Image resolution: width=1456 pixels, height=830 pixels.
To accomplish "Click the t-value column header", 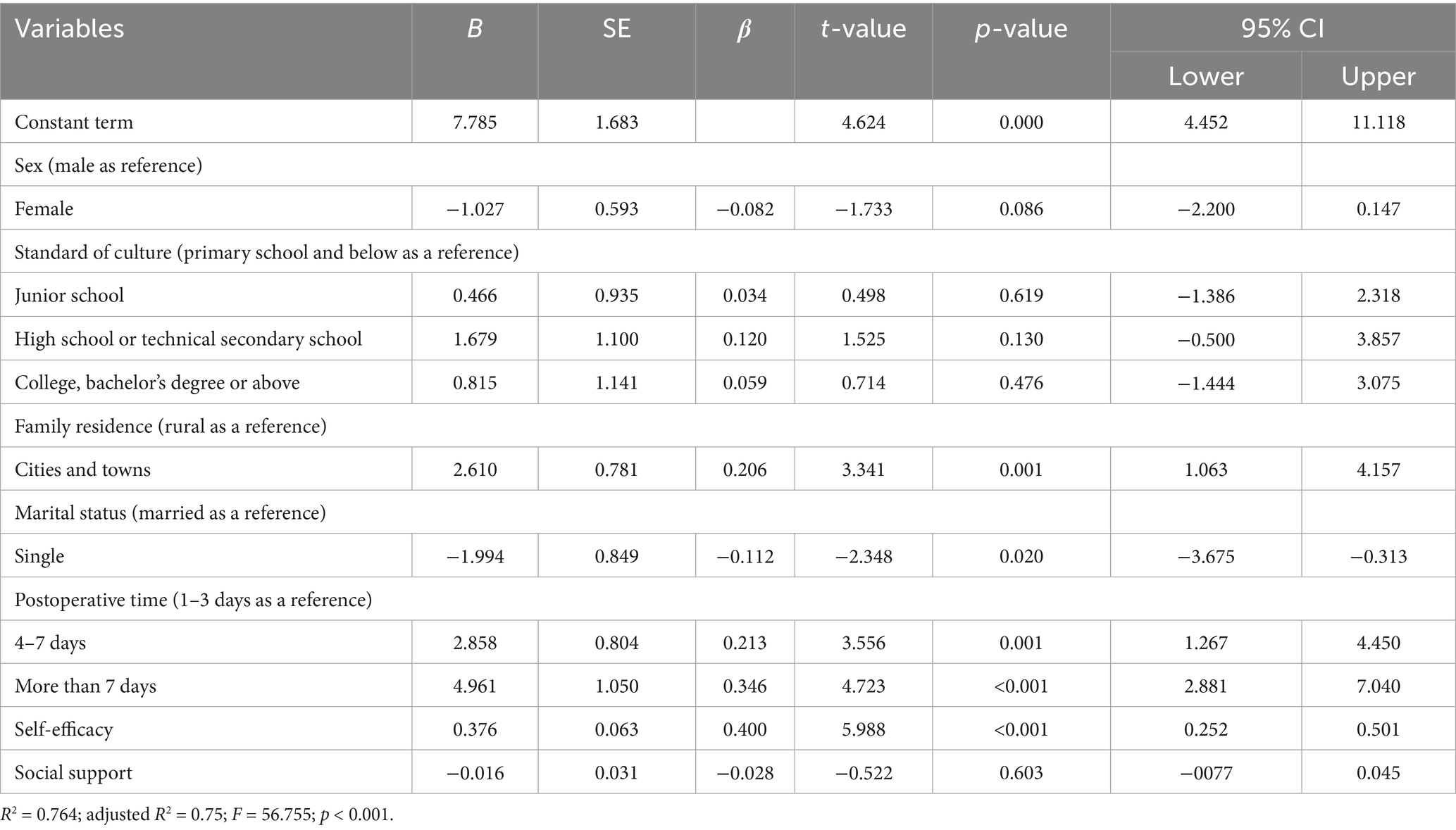I will 863,29.
